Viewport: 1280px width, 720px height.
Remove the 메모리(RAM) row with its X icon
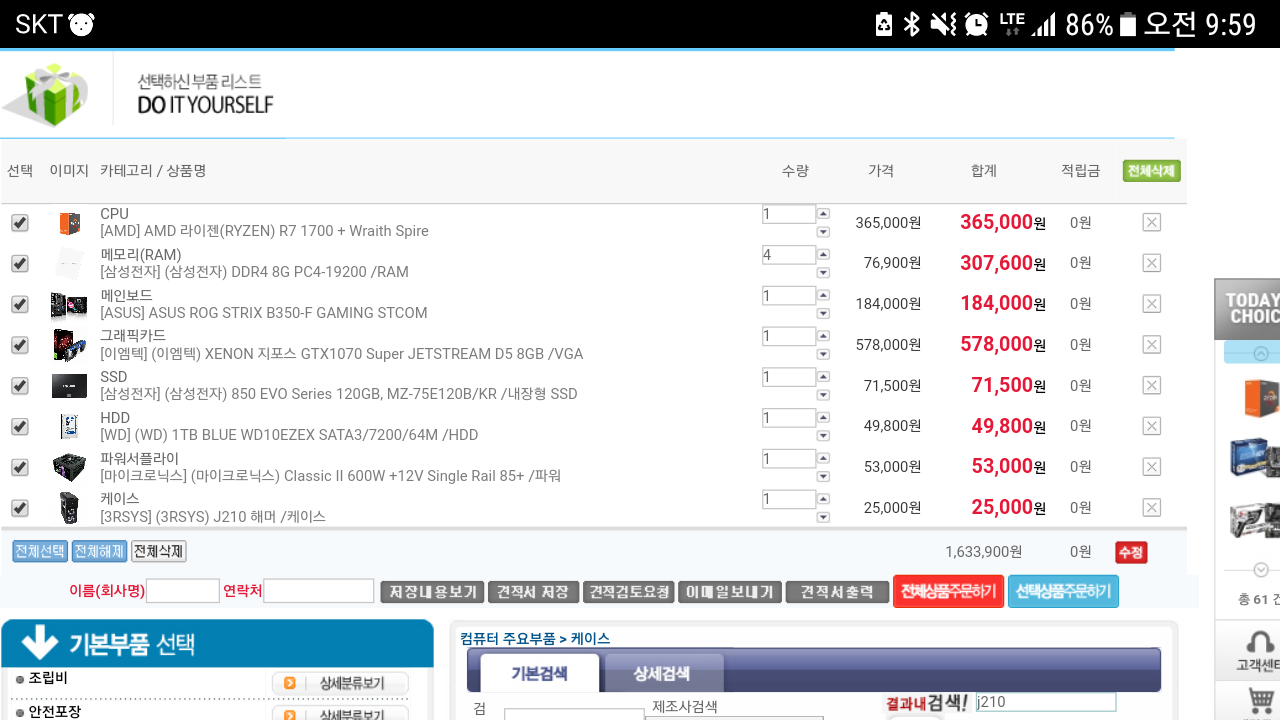click(1151, 263)
